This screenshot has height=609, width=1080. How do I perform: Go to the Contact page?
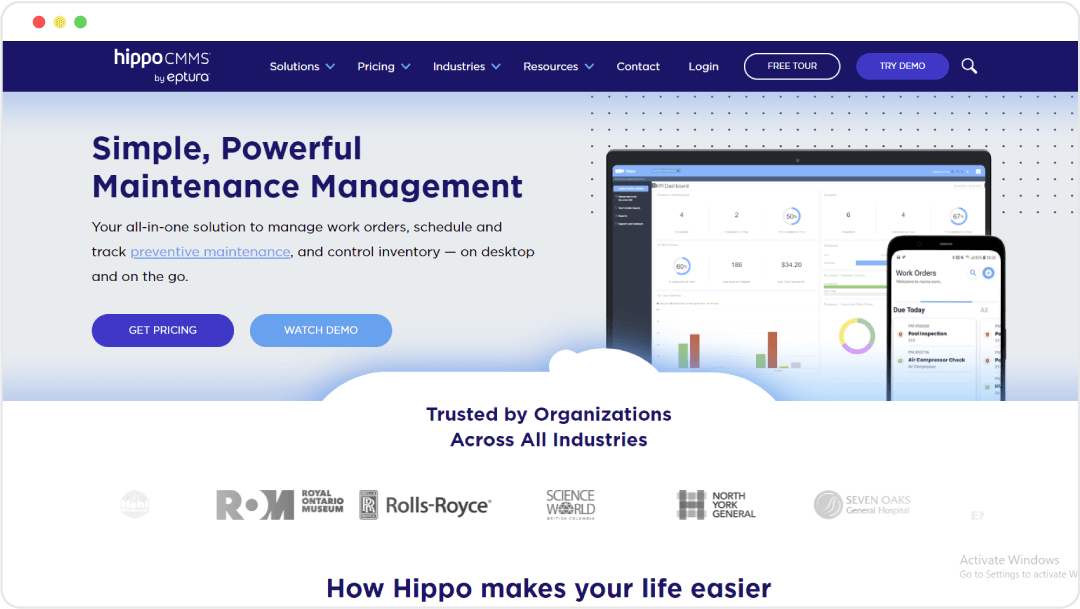pos(638,67)
